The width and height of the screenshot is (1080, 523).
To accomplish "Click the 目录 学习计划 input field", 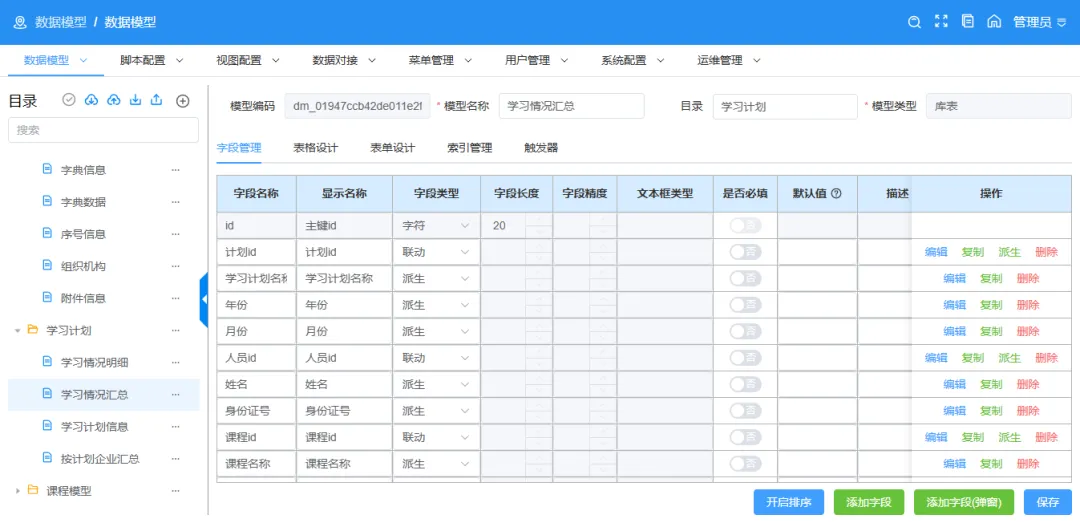I will pyautogui.click(x=785, y=107).
